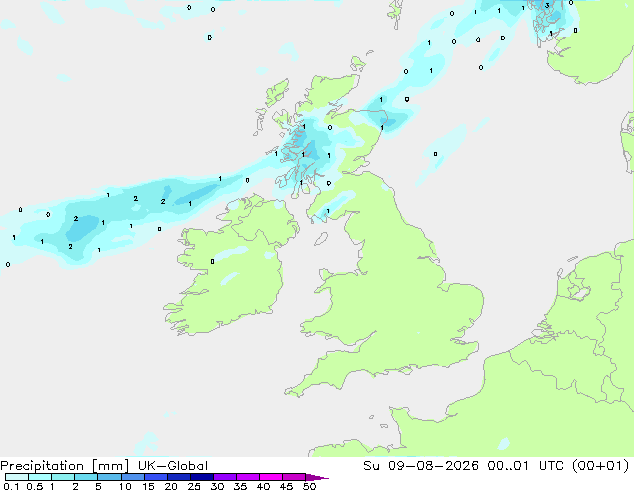Viewport: 634px width, 490px height.
Task: Select the 35–40 mm violet legend swatch
Action: (248, 477)
